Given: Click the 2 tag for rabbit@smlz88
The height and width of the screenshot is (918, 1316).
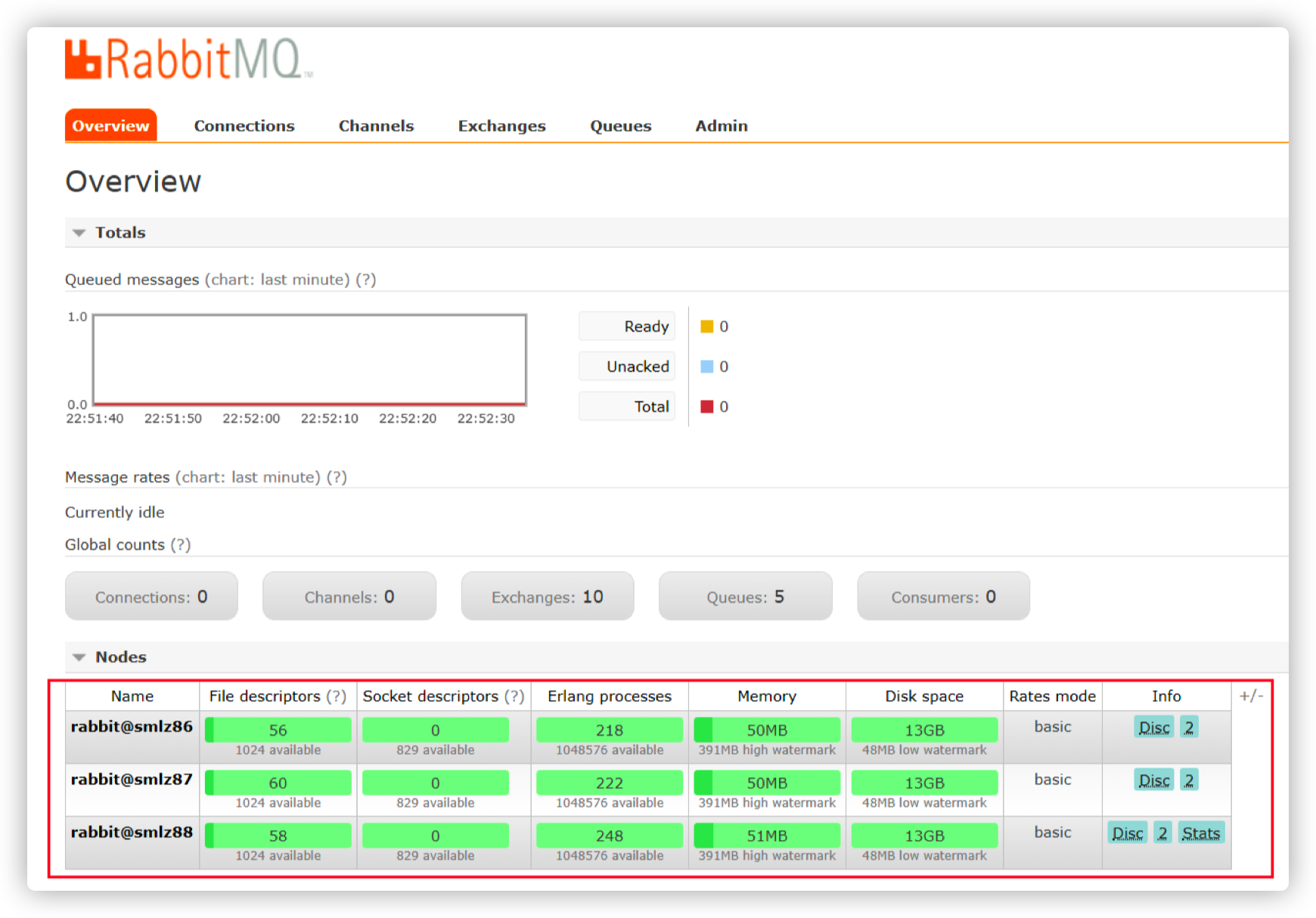Looking at the screenshot, I should pos(1162,833).
